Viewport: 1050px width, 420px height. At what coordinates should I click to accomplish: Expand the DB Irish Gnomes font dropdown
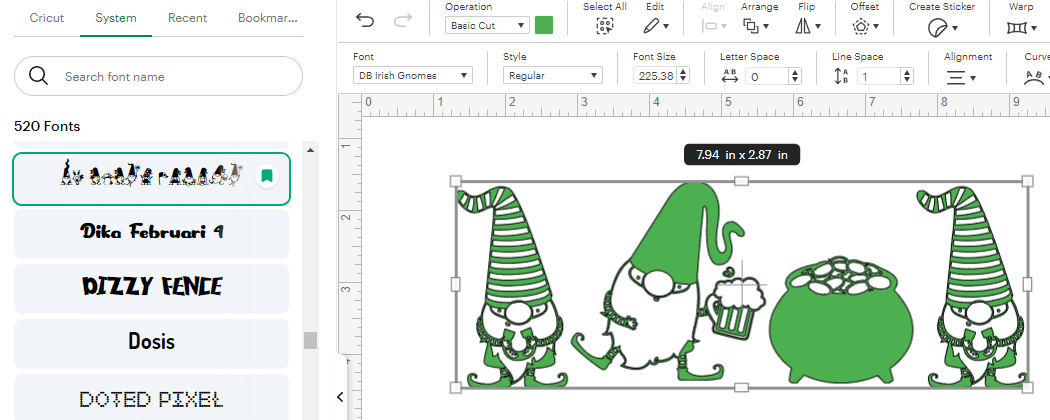click(x=413, y=75)
